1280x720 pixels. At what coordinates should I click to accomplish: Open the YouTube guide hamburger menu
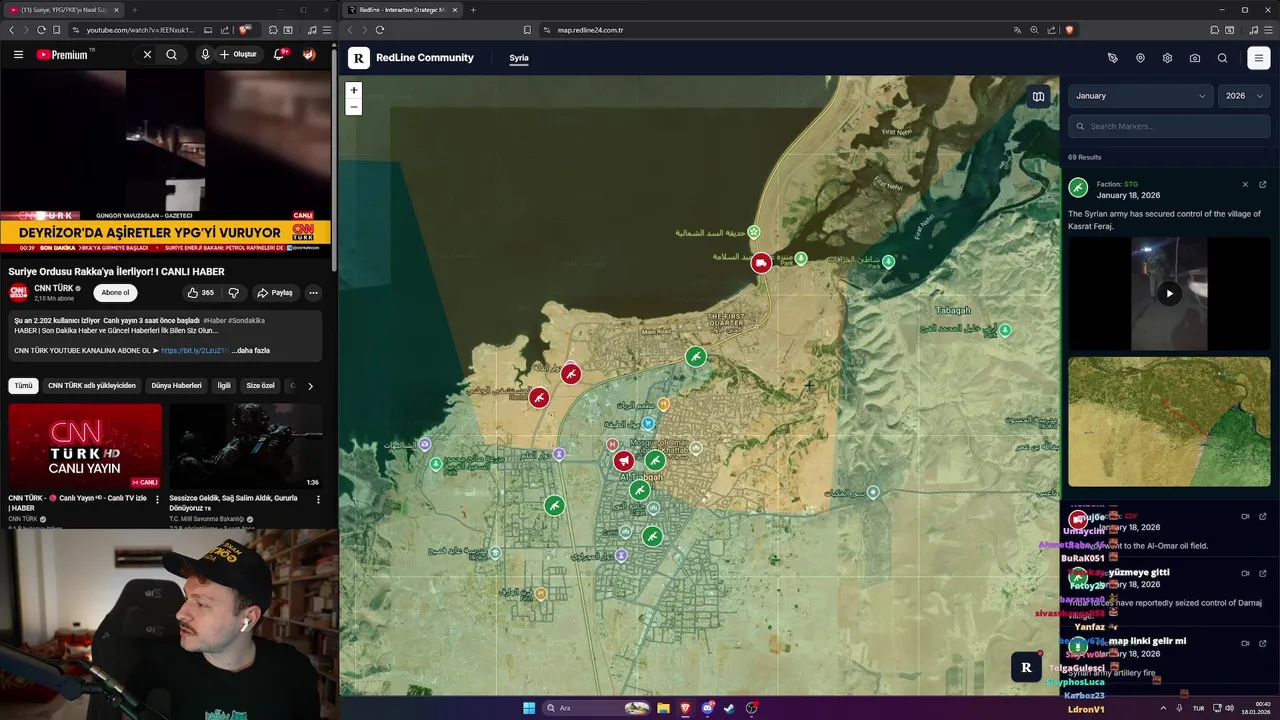tap(18, 54)
